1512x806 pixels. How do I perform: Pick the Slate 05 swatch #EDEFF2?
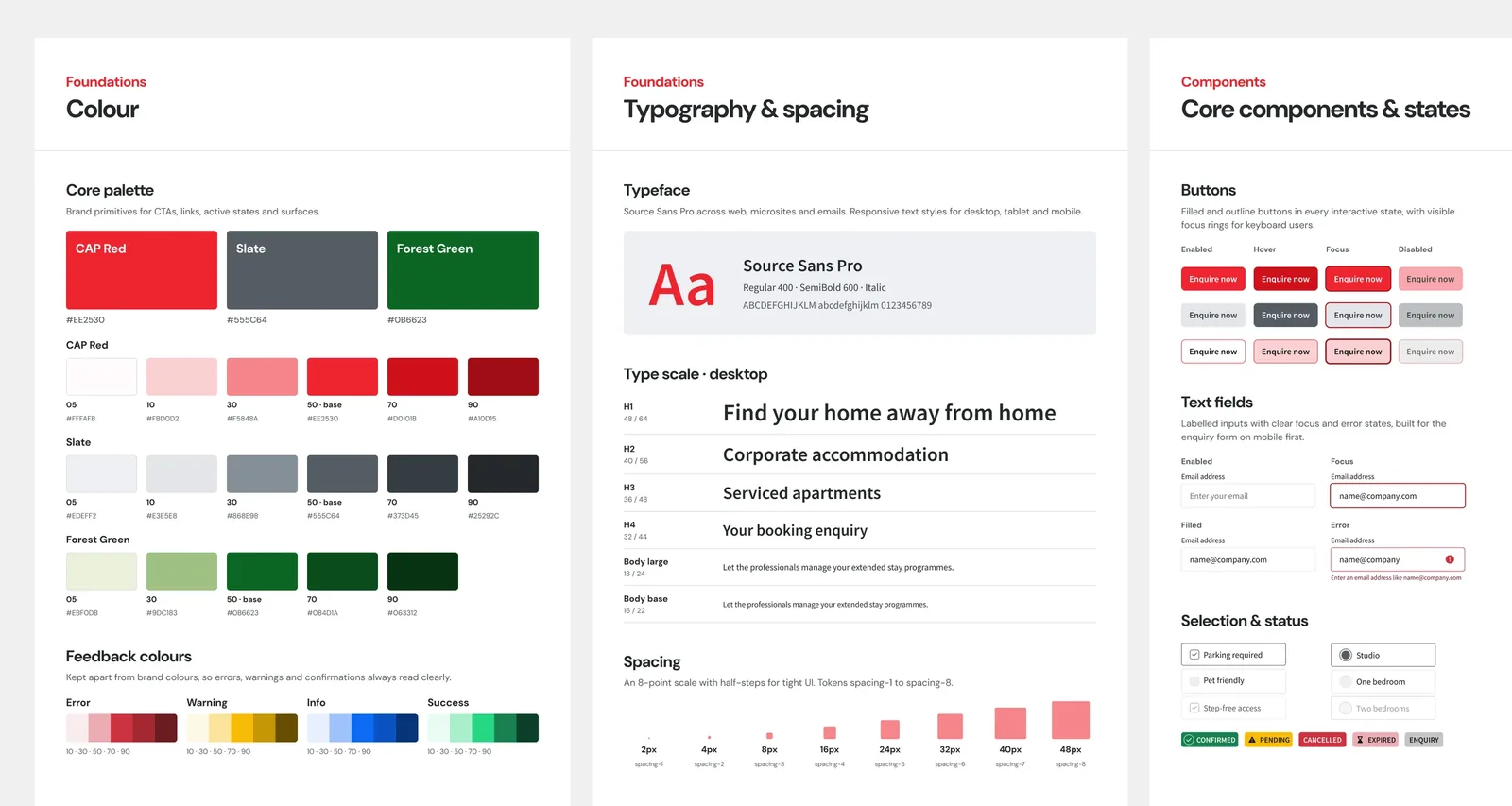[x=101, y=474]
